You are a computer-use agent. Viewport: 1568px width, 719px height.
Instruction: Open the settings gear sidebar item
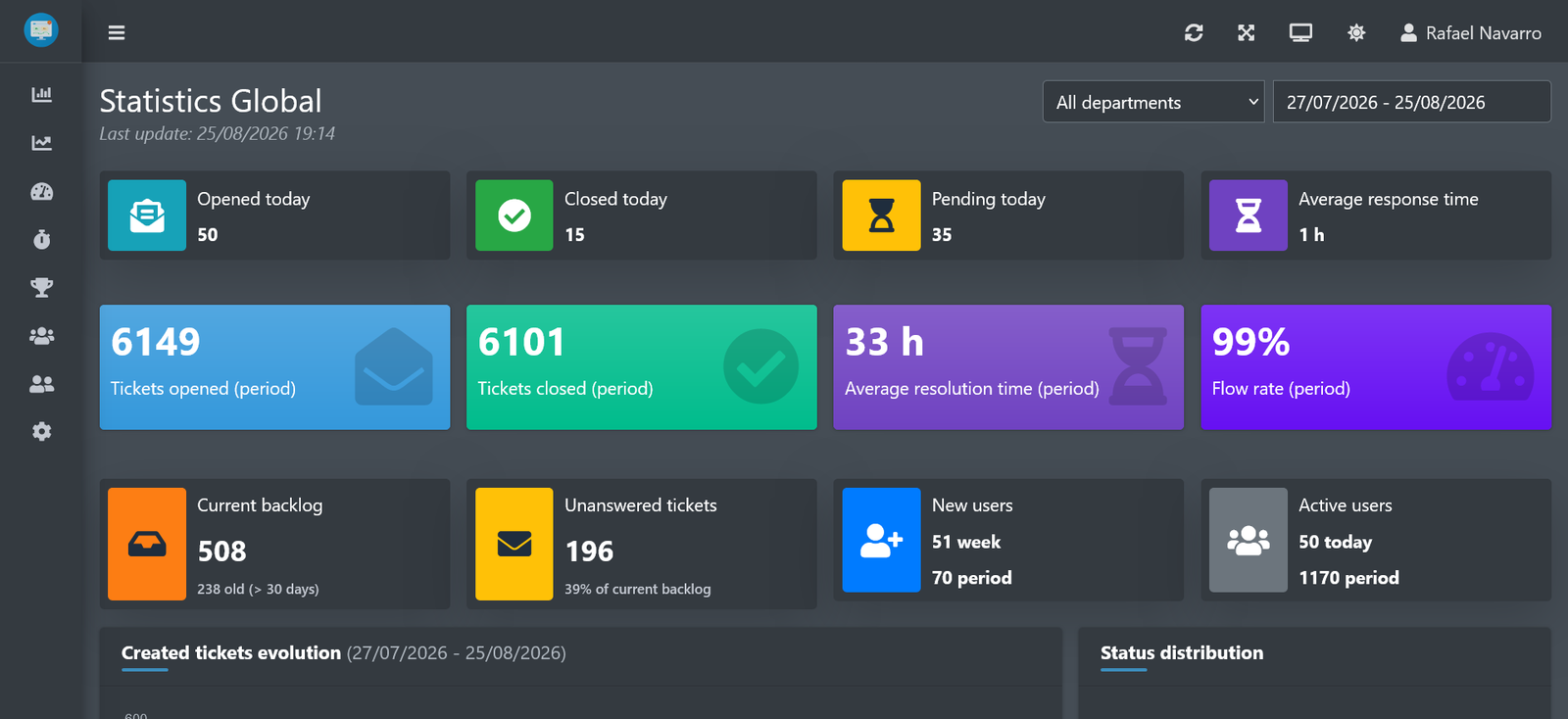click(41, 432)
